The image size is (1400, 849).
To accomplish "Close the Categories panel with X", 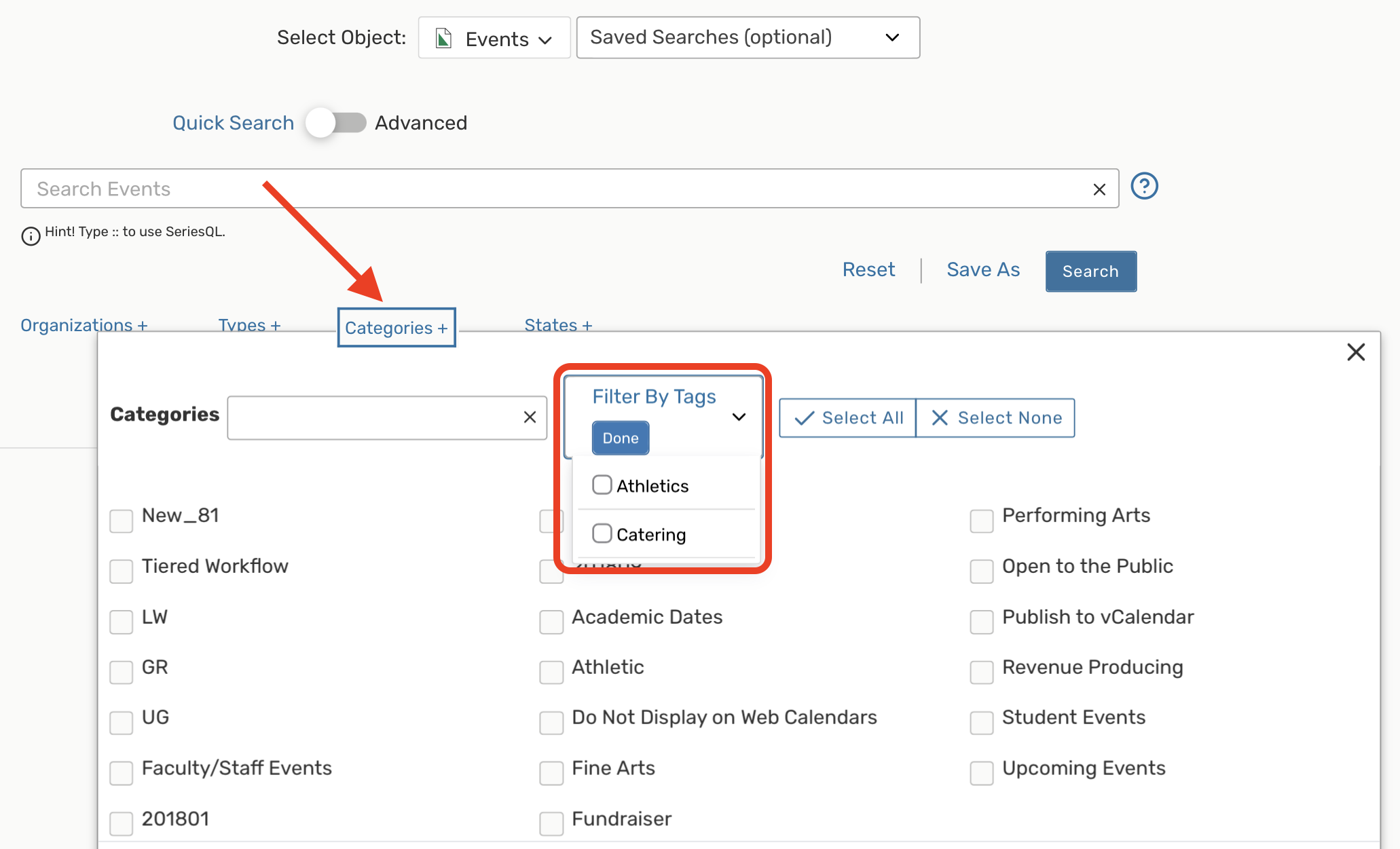I will pyautogui.click(x=1355, y=352).
